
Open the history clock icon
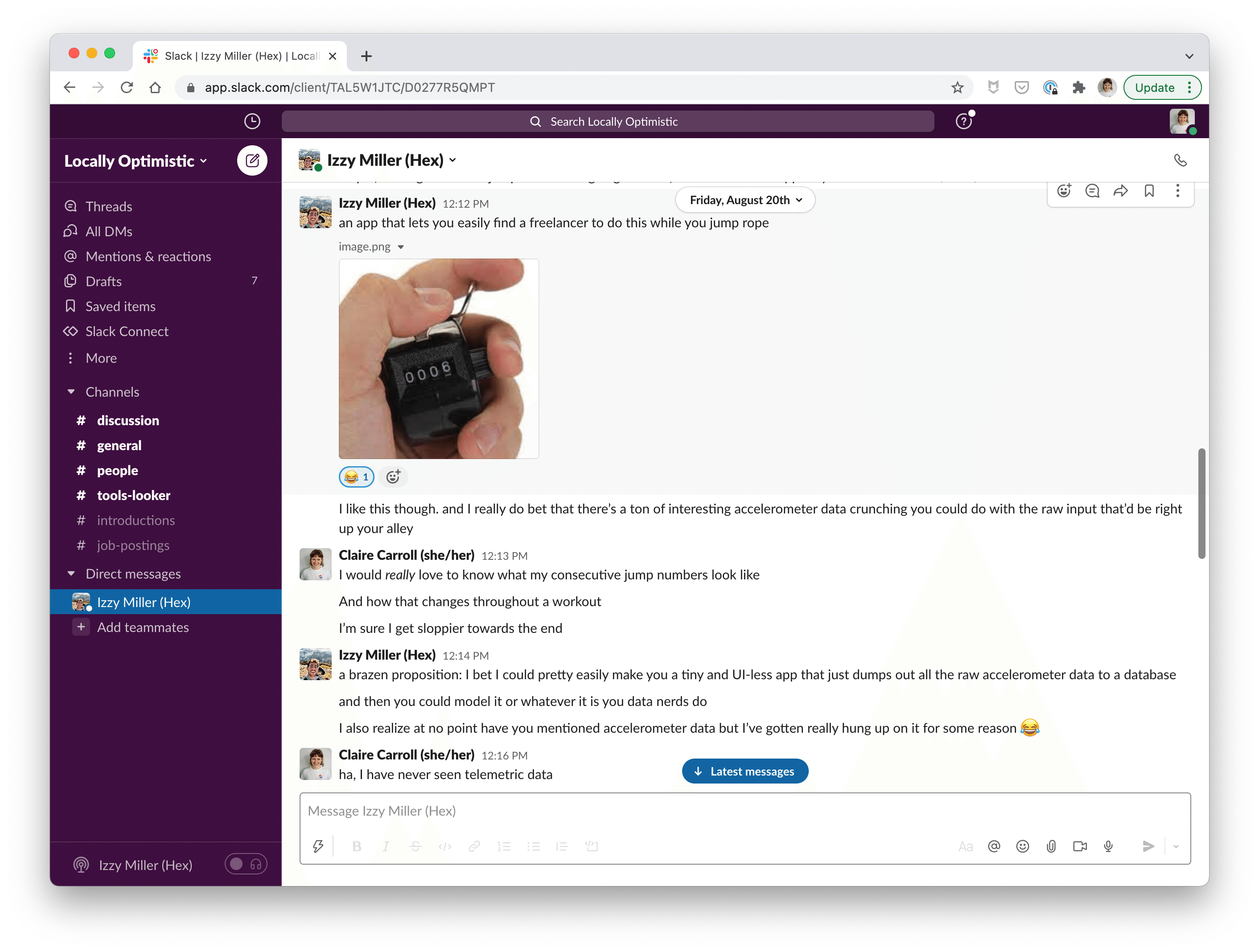click(252, 121)
